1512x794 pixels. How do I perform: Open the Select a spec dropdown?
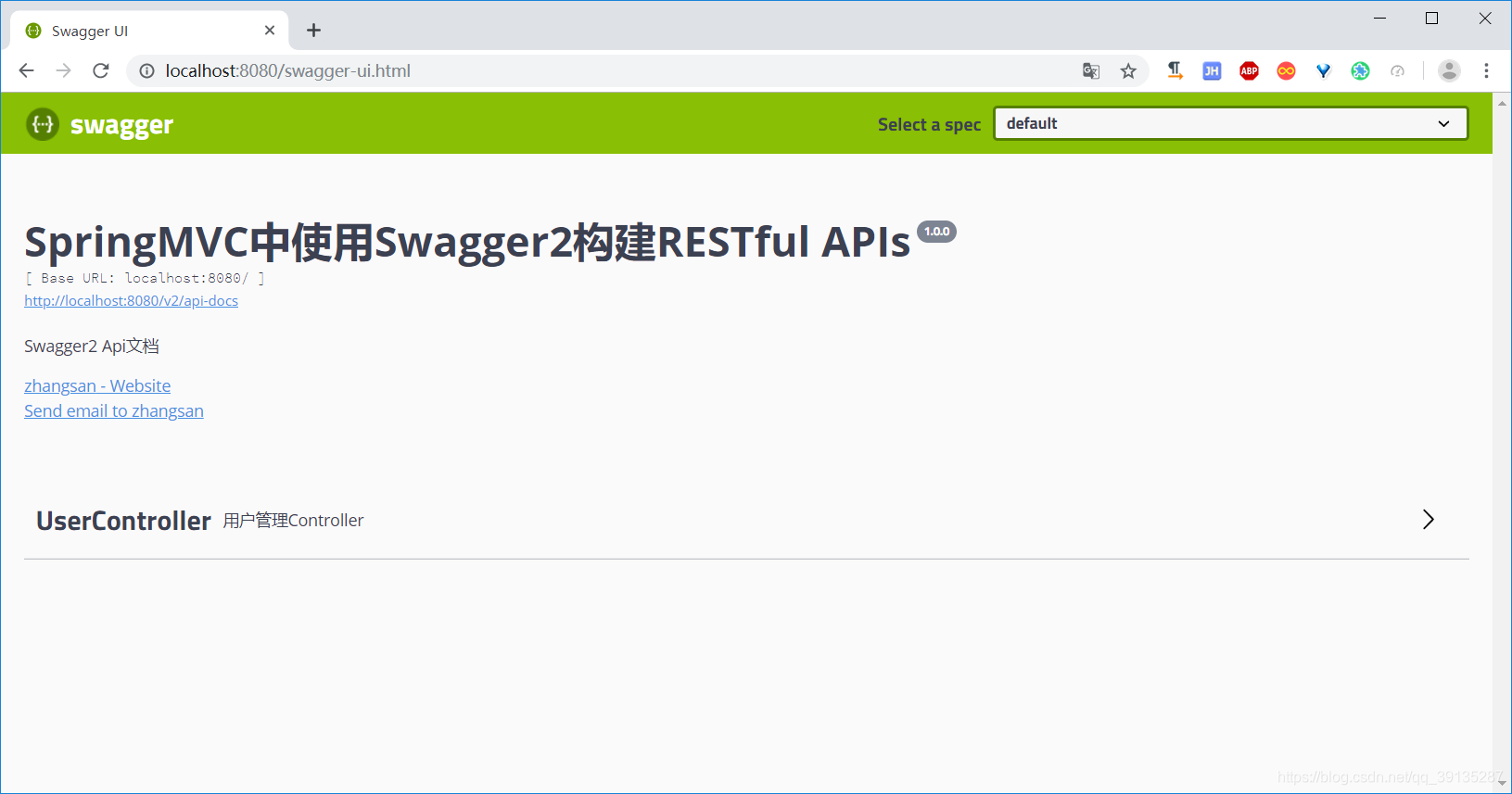(x=1230, y=123)
